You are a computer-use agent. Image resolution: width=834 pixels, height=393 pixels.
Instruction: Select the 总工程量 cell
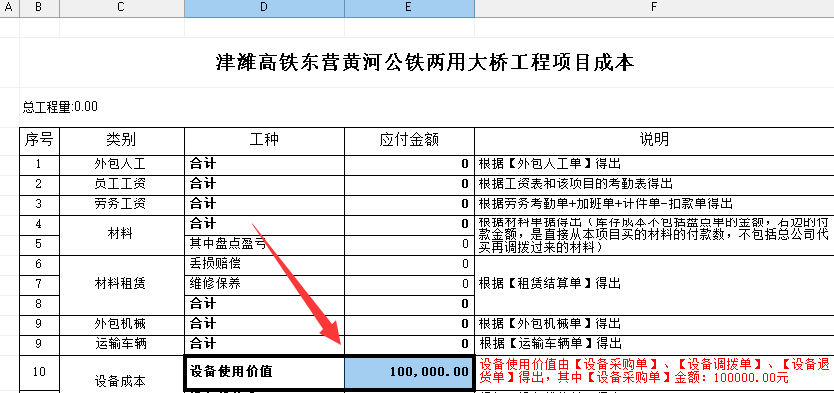point(60,107)
